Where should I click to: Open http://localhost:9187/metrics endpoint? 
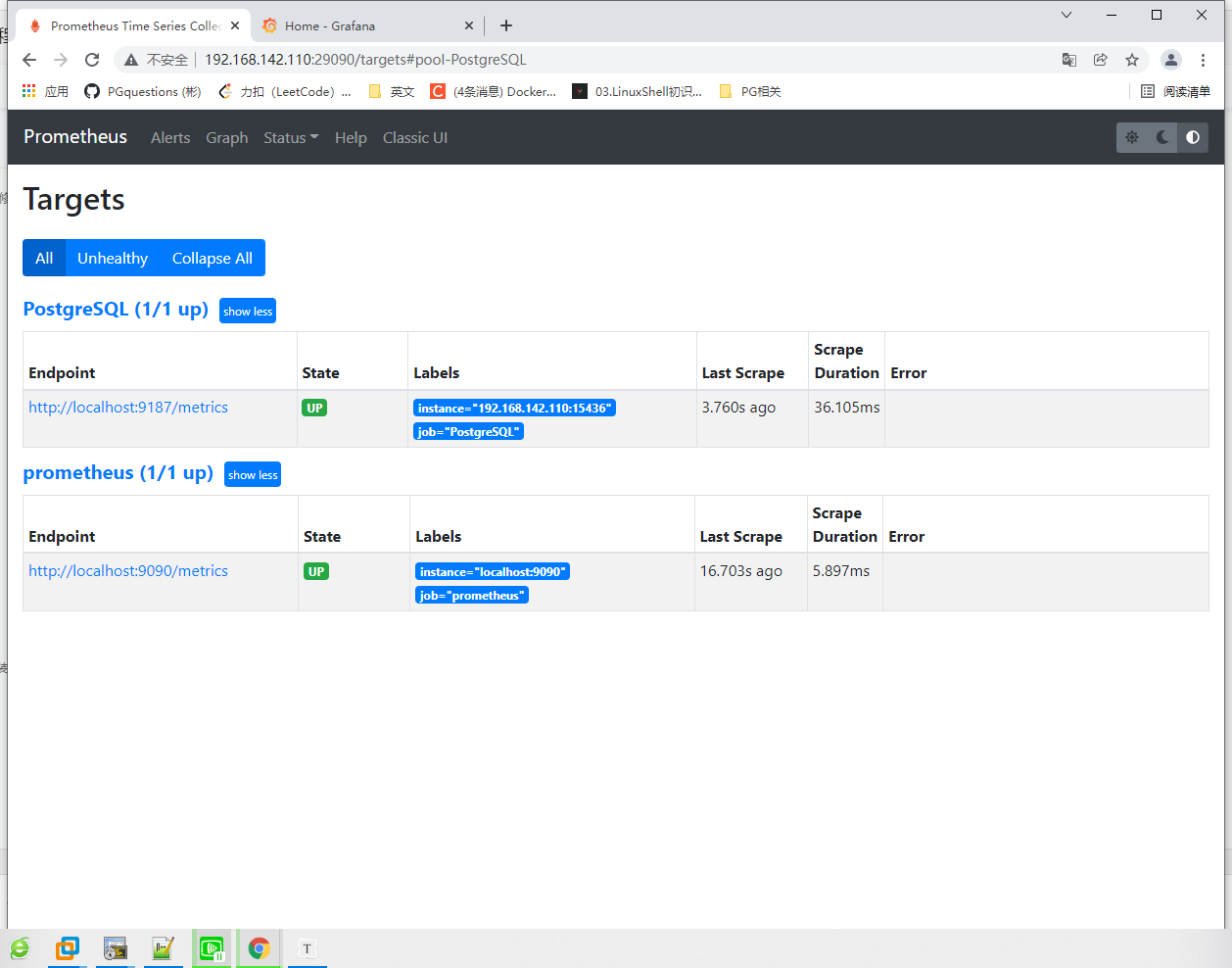pos(128,408)
